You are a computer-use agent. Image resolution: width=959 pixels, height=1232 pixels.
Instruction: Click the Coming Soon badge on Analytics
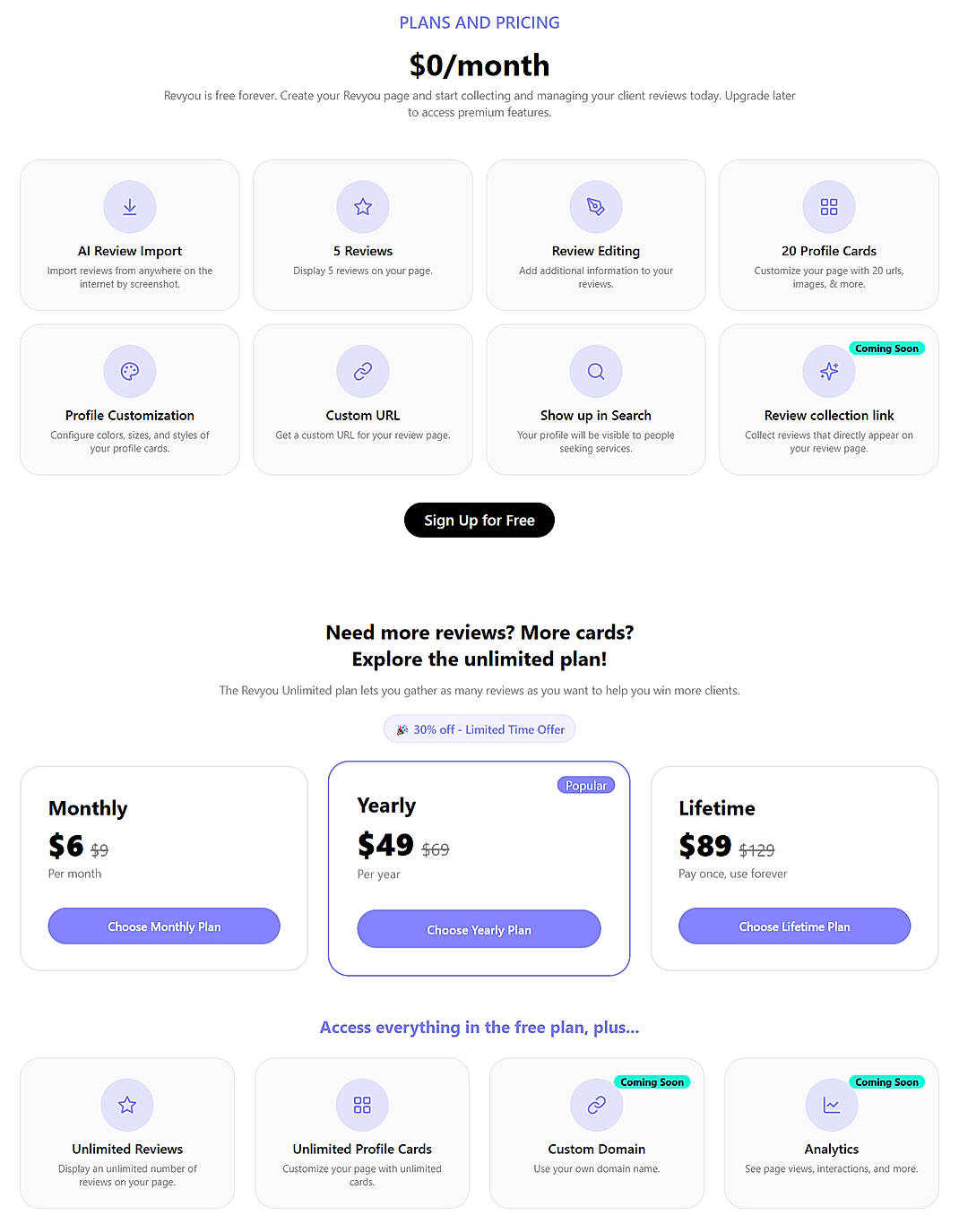[x=886, y=1082]
